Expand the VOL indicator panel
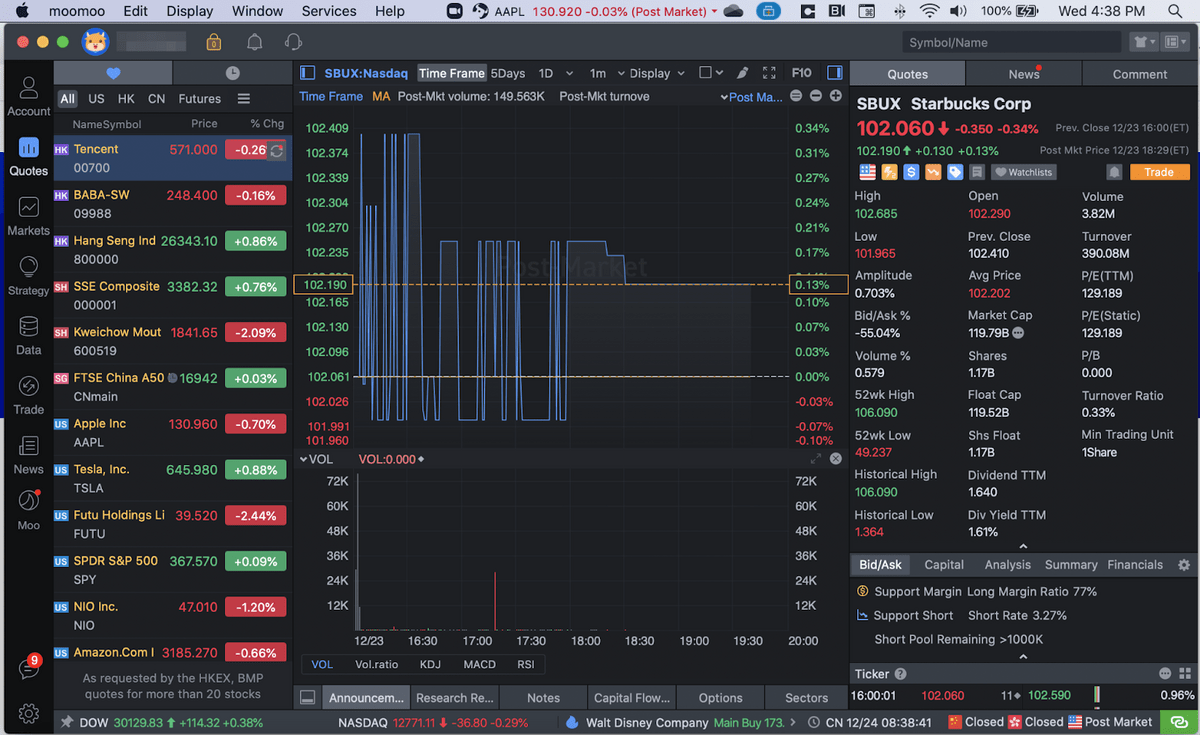 pos(815,459)
